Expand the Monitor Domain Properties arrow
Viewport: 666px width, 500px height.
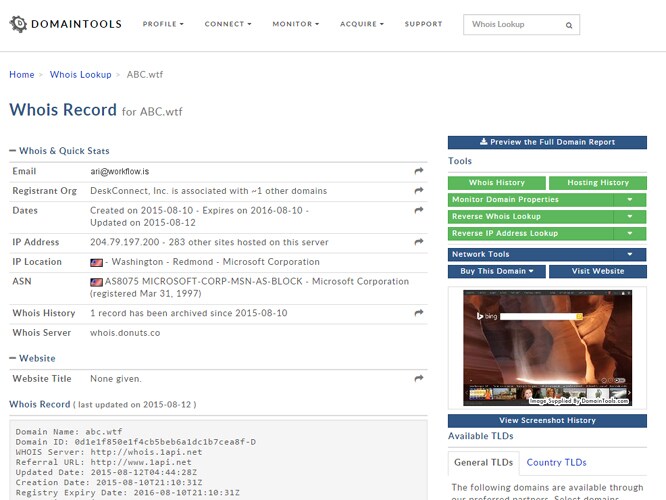pyautogui.click(x=629, y=200)
